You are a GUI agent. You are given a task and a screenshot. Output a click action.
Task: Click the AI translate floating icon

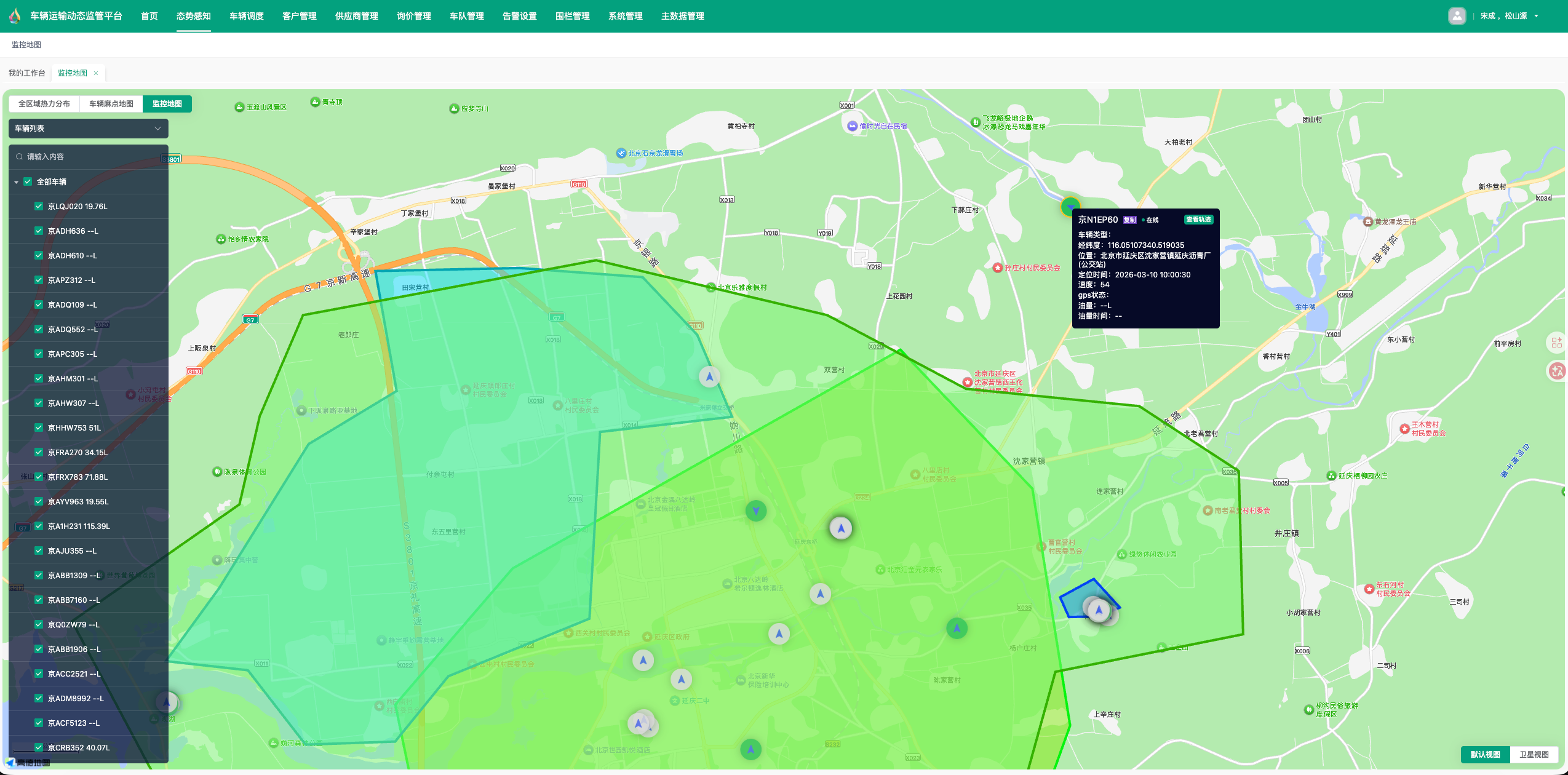tap(1556, 371)
